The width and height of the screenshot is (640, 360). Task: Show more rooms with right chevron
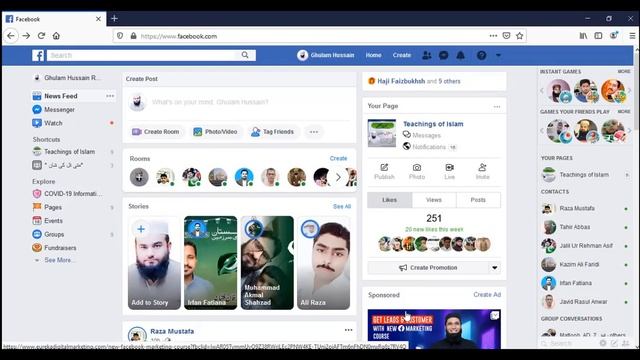[338, 178]
